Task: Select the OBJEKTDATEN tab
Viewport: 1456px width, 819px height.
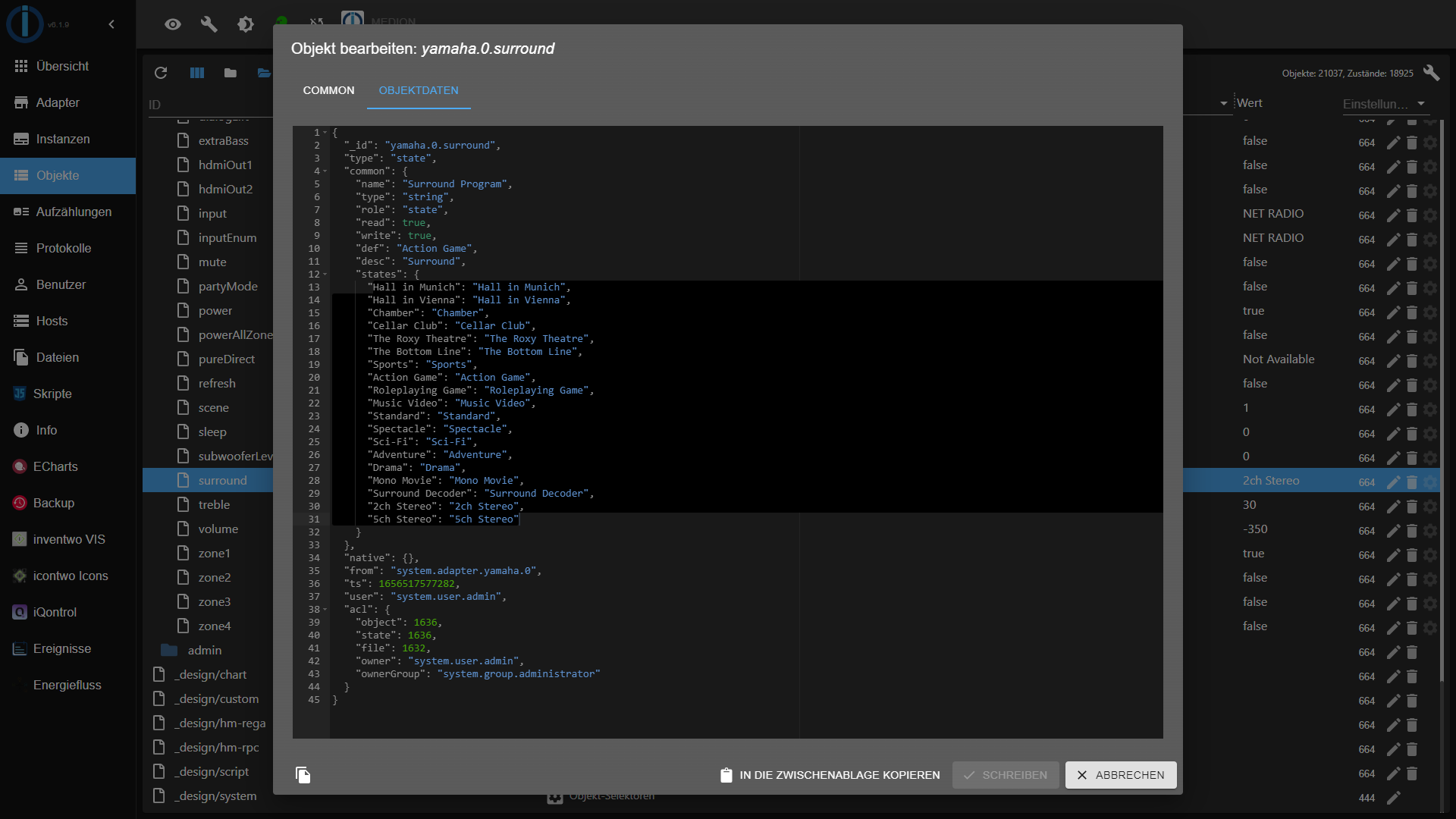Action: 419,90
